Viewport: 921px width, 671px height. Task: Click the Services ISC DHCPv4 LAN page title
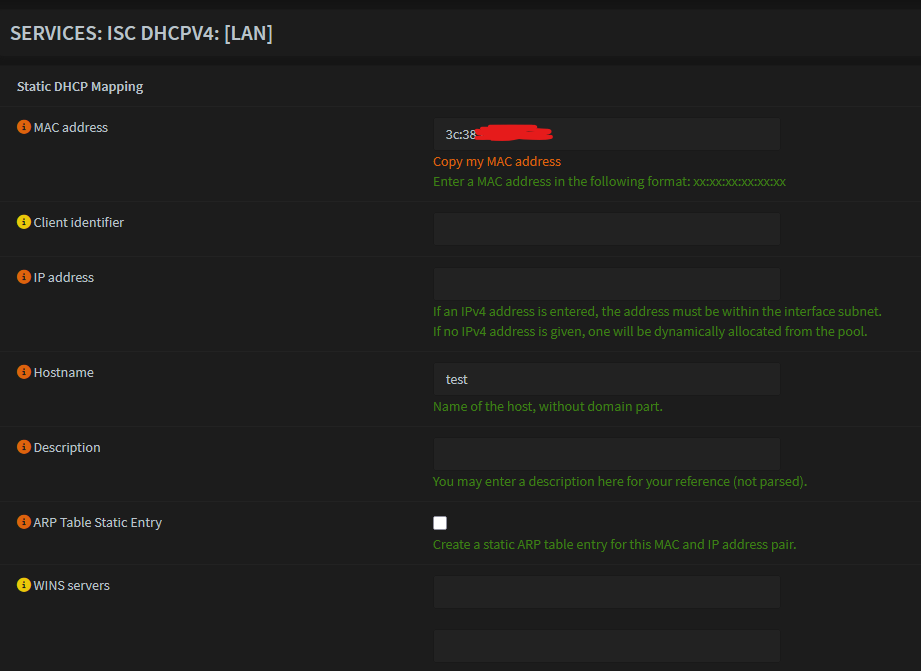(x=142, y=33)
